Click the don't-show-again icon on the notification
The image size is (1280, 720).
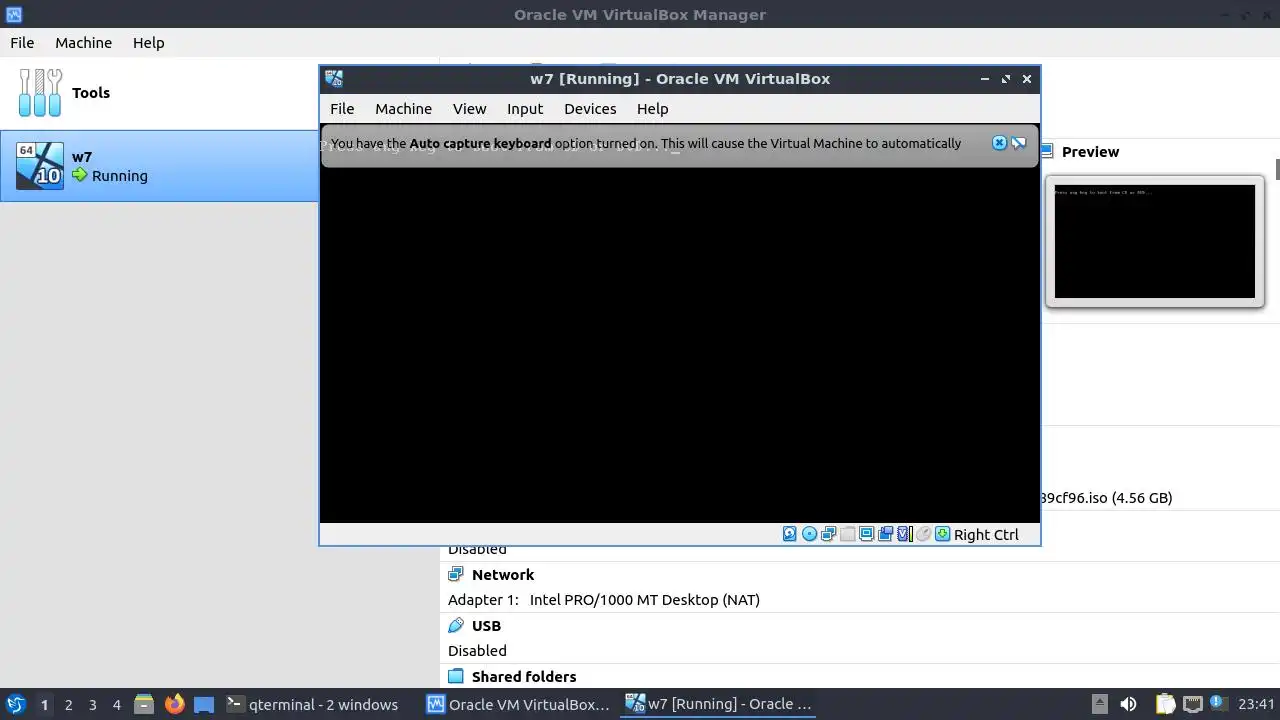[x=1018, y=143]
